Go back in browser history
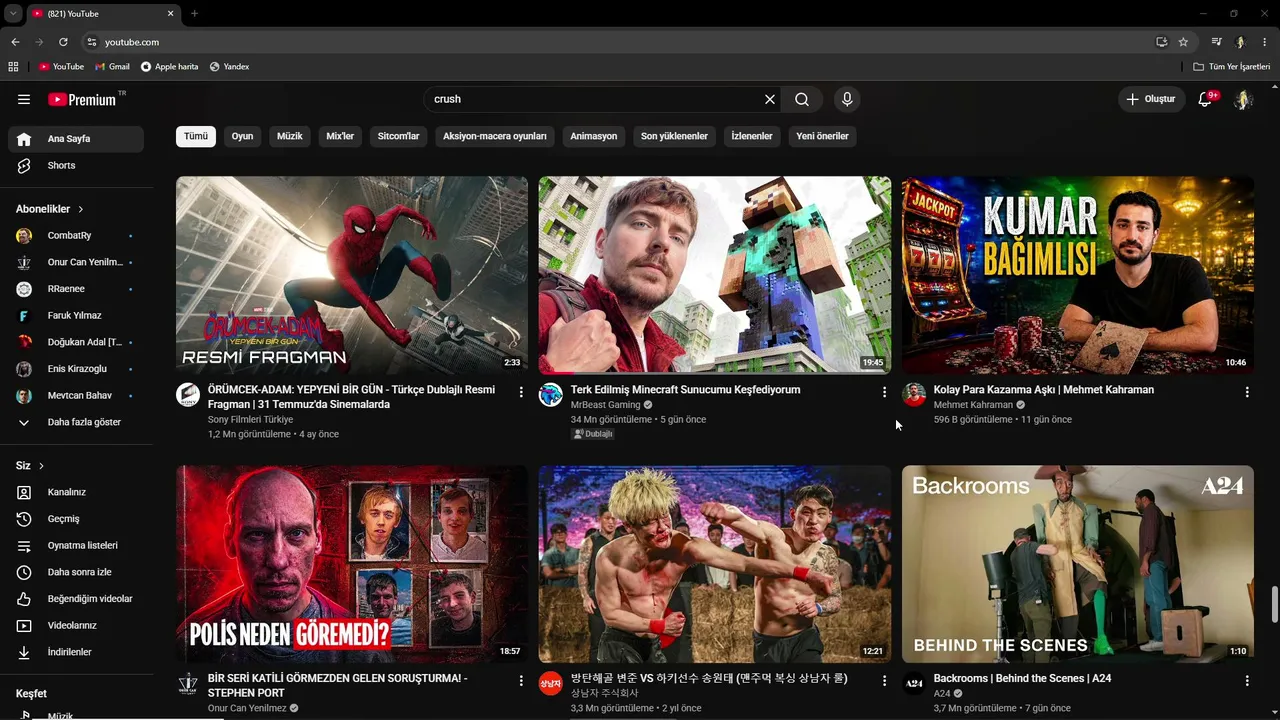The height and width of the screenshot is (720, 1280). (15, 42)
